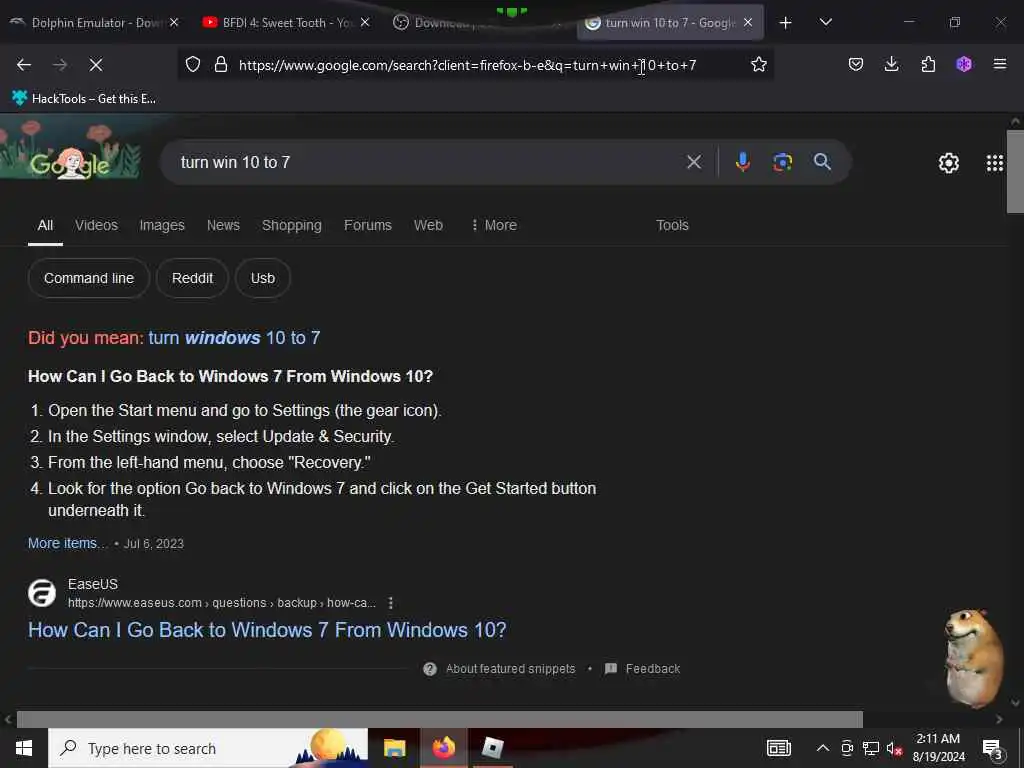Click the purple extension icon in toolbar
Viewport: 1024px width, 768px height.
point(964,65)
